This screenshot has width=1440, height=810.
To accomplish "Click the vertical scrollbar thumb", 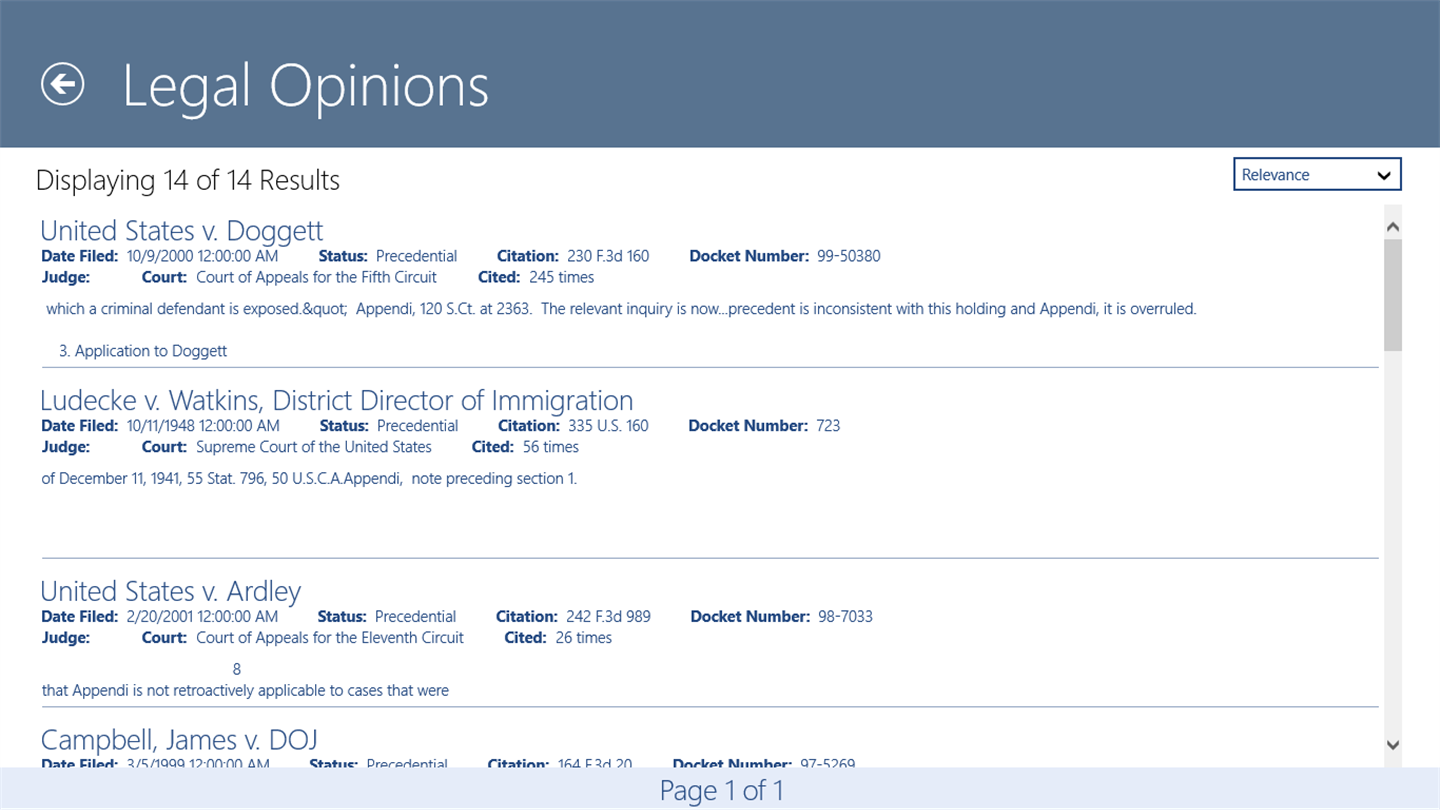I will point(1393,295).
